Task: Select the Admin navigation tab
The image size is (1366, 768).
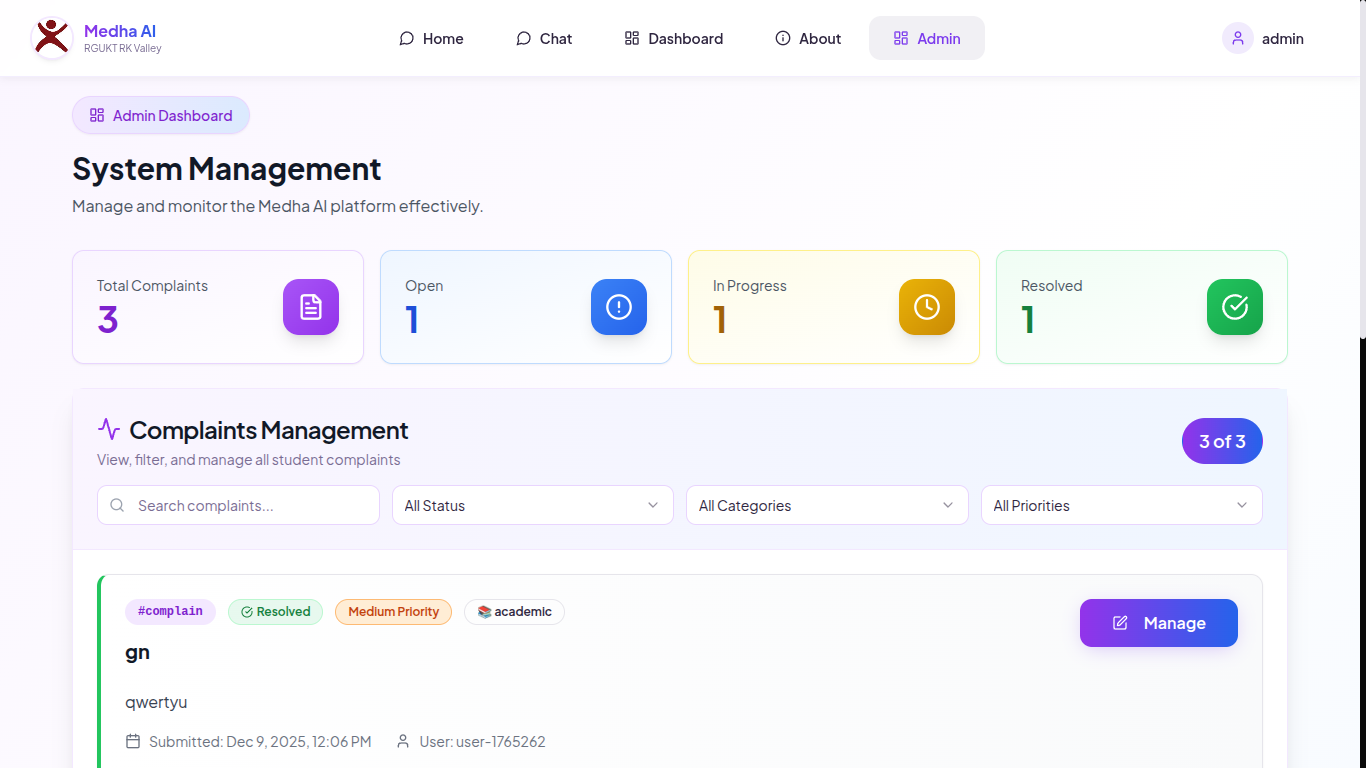Action: [927, 38]
